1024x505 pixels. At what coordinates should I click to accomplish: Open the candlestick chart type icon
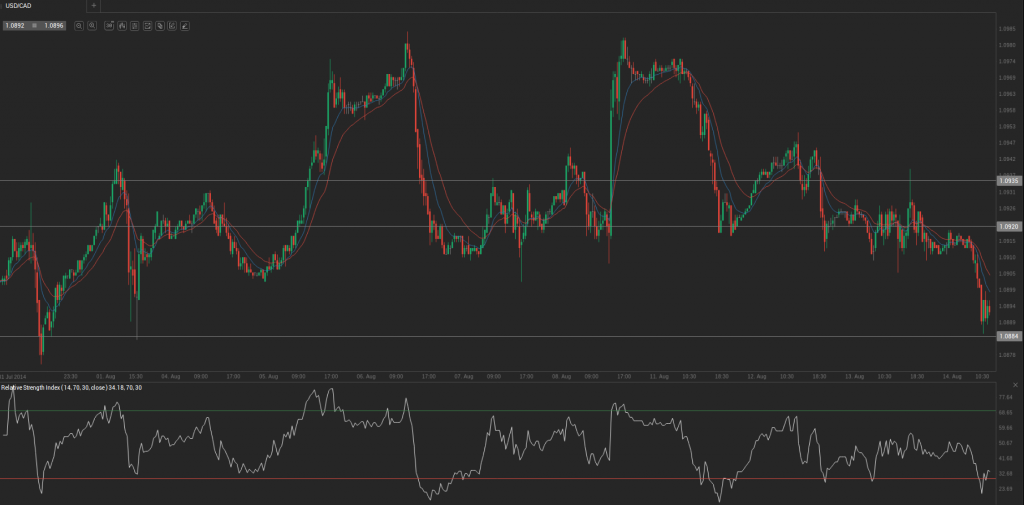tap(121, 25)
